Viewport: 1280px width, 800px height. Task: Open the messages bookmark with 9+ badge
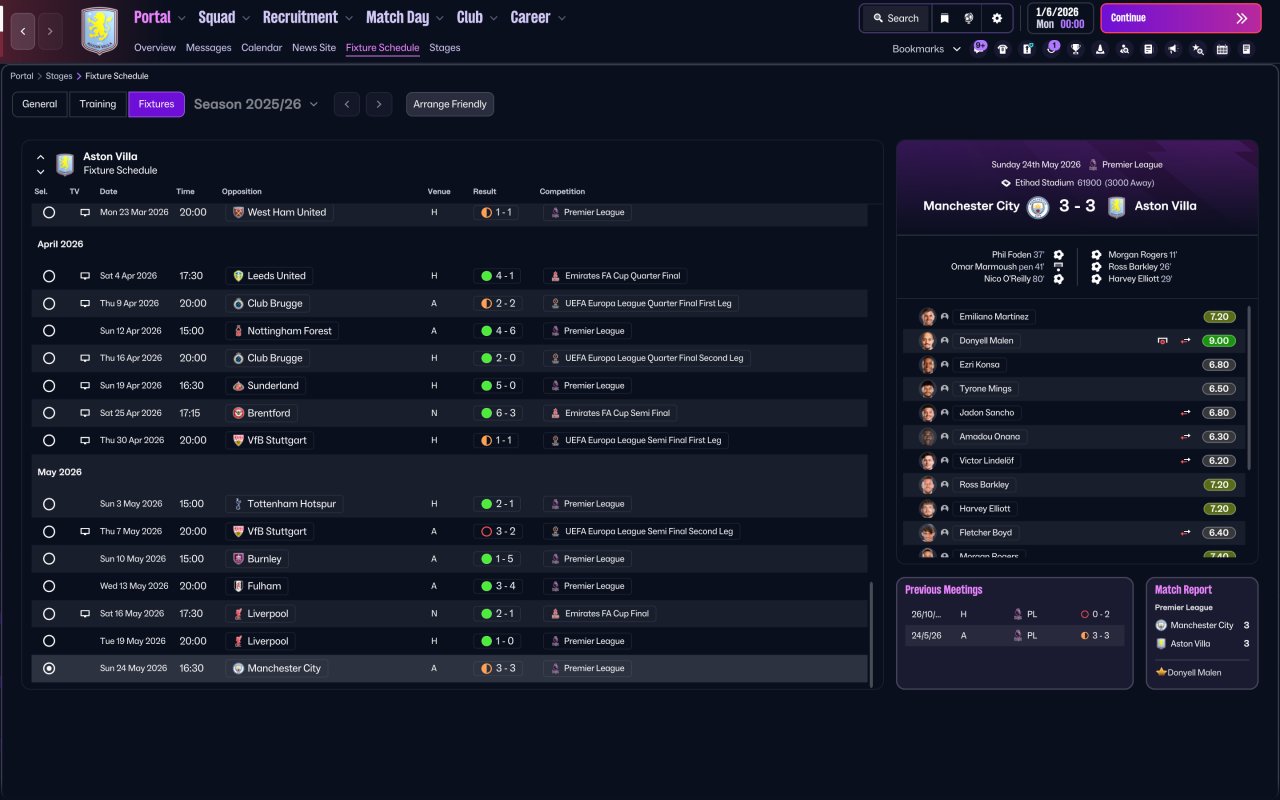pyautogui.click(x=980, y=48)
